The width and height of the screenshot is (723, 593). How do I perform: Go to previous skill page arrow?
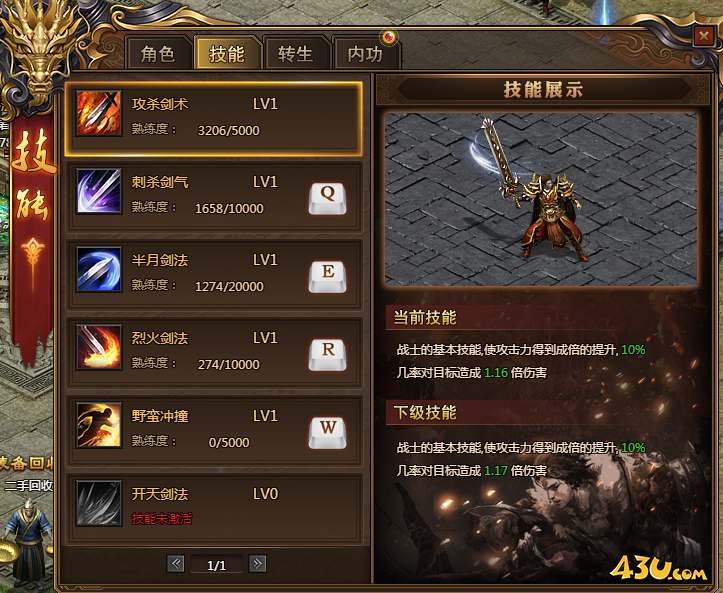(x=176, y=563)
